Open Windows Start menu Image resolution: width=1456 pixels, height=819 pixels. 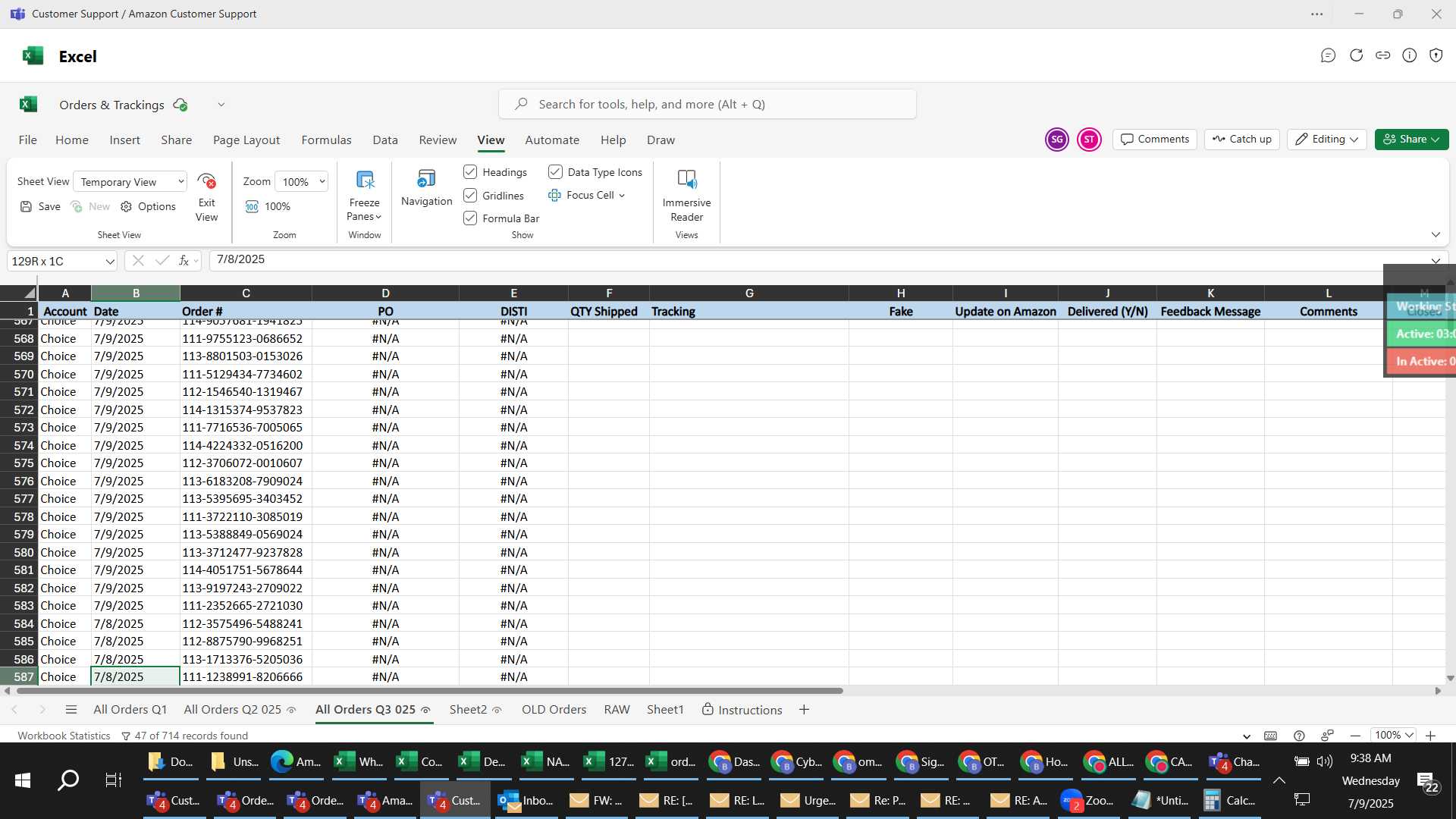(23, 780)
